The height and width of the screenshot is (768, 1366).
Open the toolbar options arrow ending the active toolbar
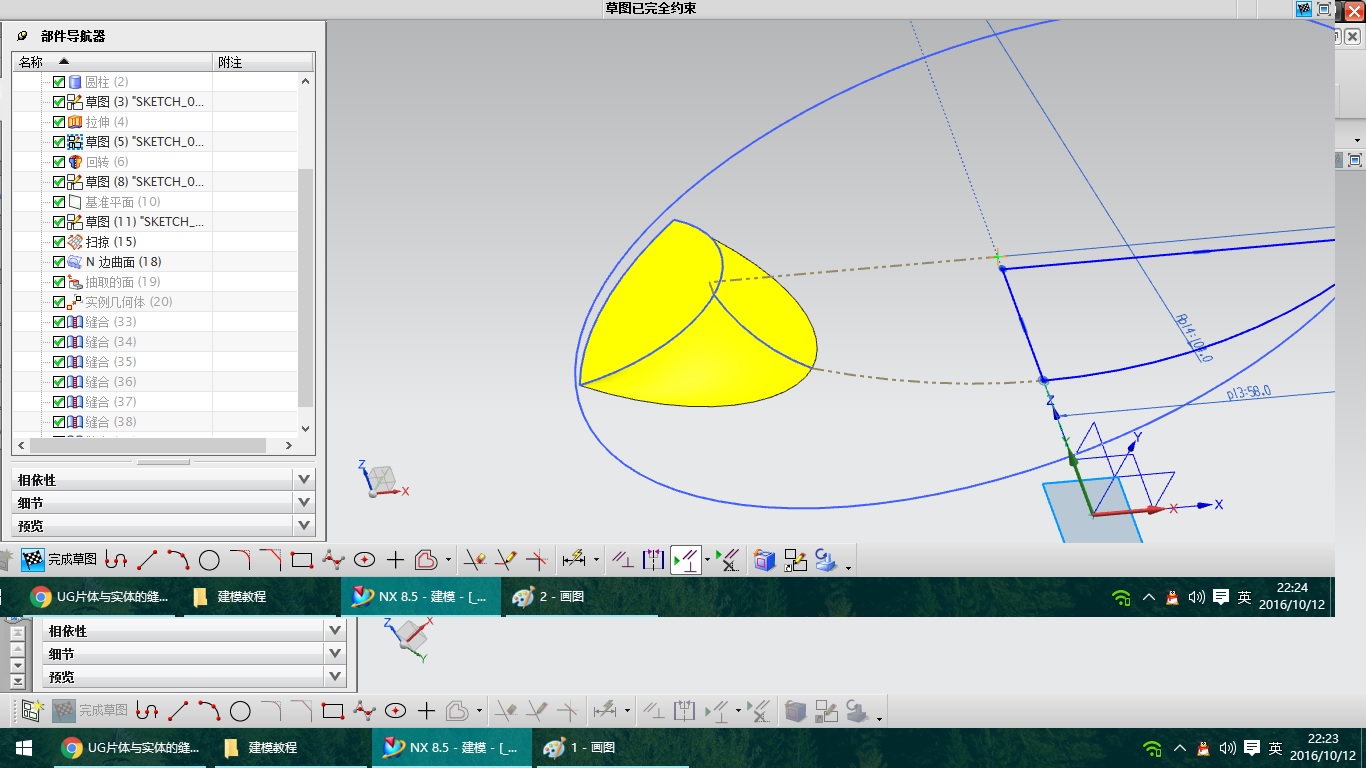[848, 567]
